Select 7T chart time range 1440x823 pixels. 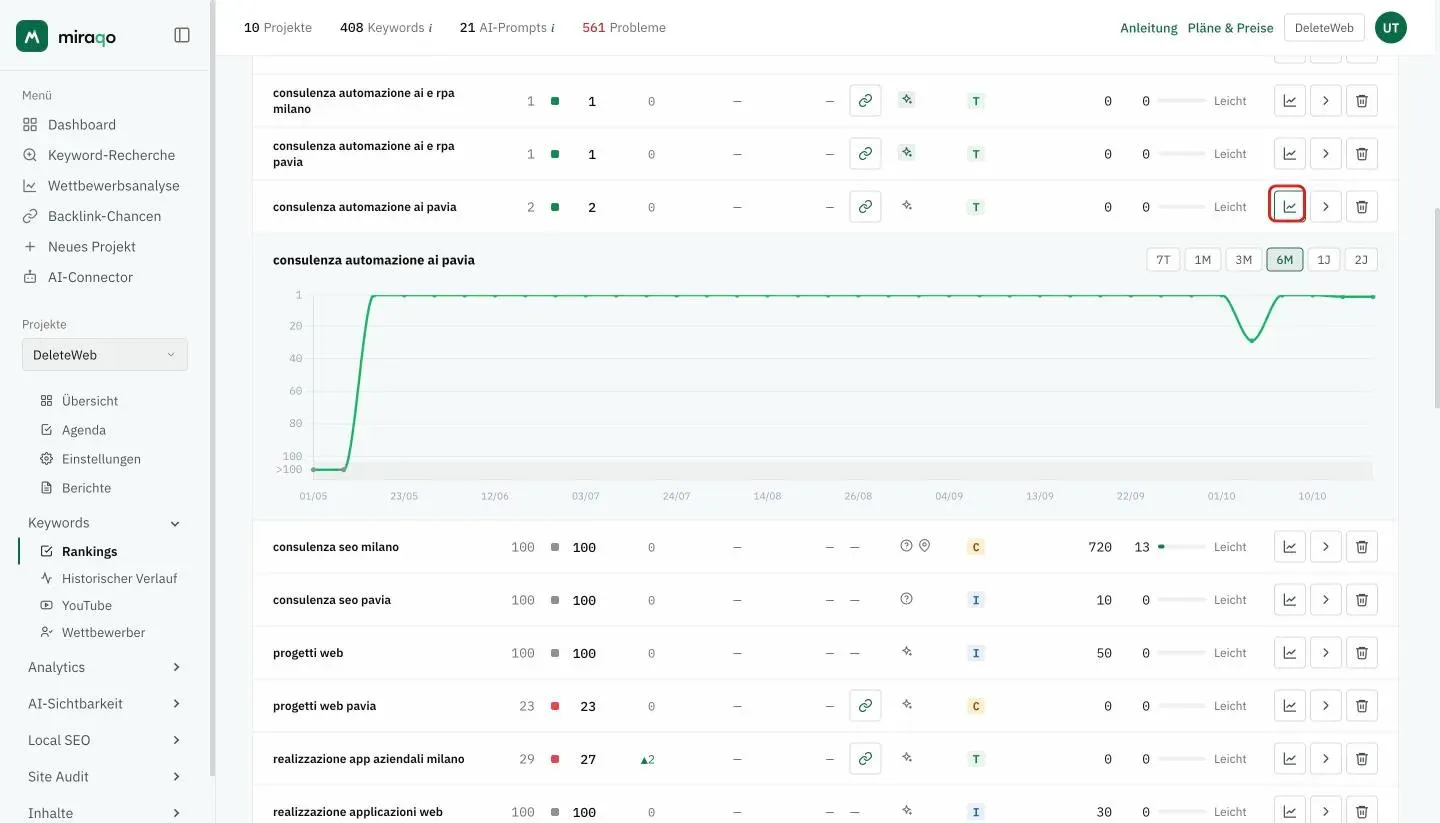pyautogui.click(x=1163, y=260)
